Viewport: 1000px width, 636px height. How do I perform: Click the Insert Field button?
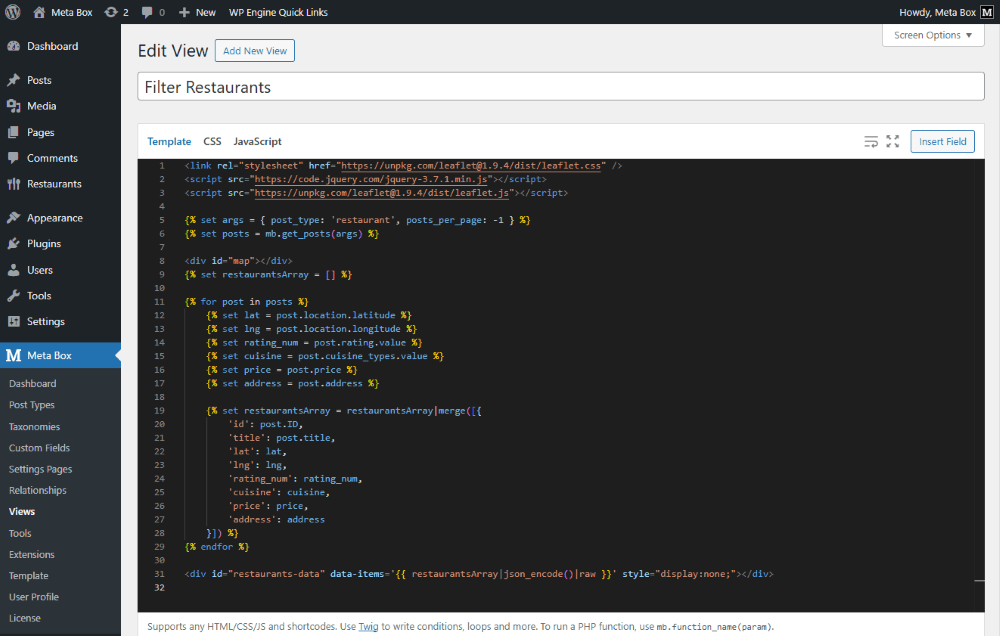(942, 142)
